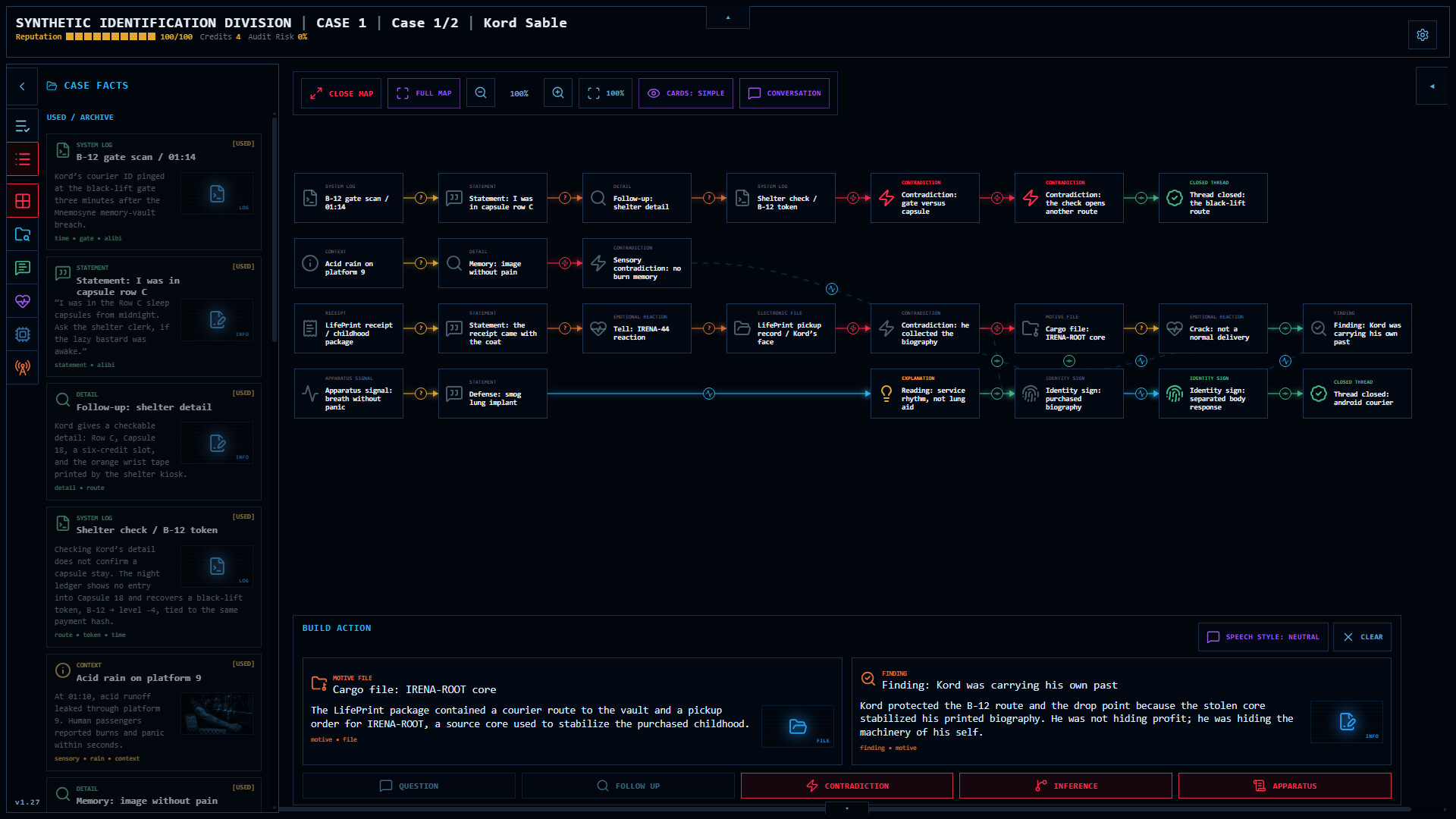Open the Conversation view

[784, 93]
